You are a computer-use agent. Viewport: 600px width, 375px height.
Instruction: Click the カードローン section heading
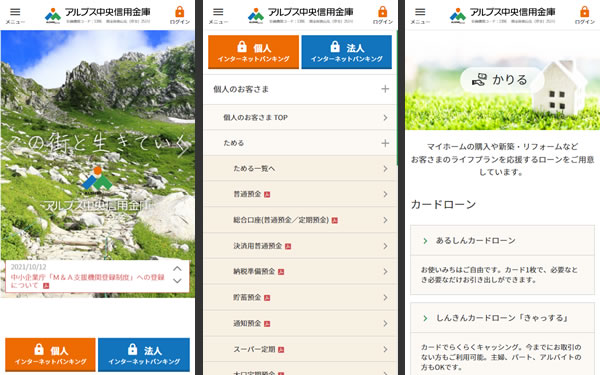[x=443, y=204]
